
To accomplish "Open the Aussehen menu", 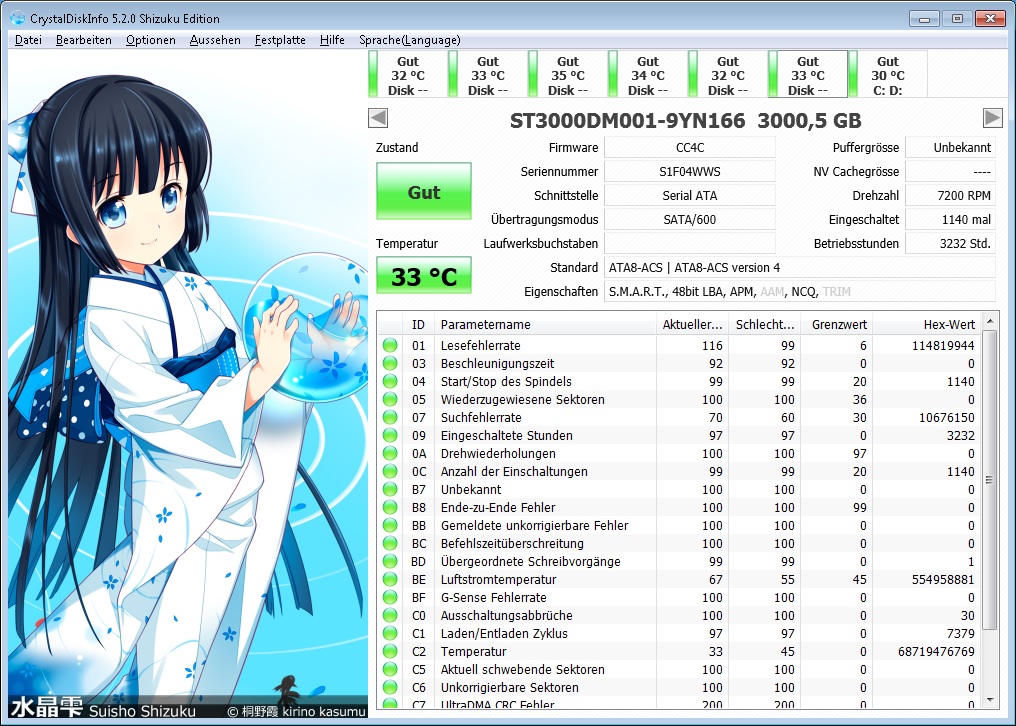I will pos(215,40).
